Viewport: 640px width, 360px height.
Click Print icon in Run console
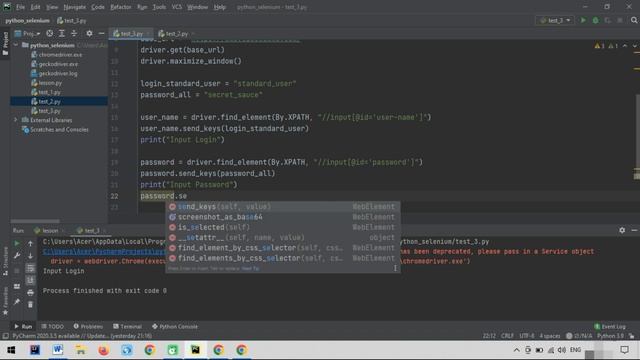[x=30, y=293]
